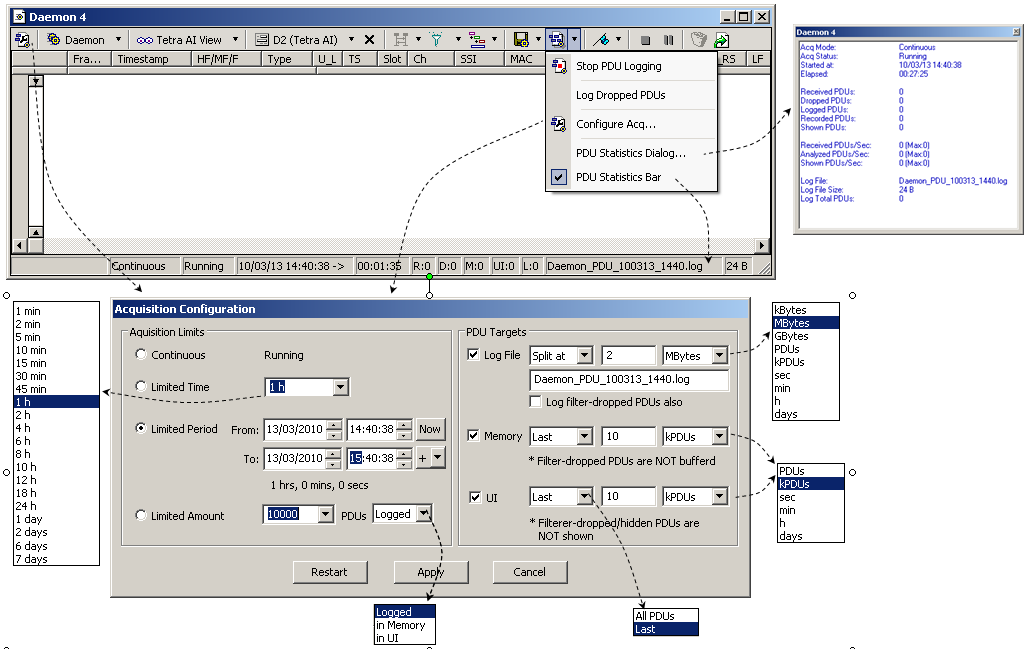
Task: Open the Daemon toolbar dropdown
Action: coord(118,40)
